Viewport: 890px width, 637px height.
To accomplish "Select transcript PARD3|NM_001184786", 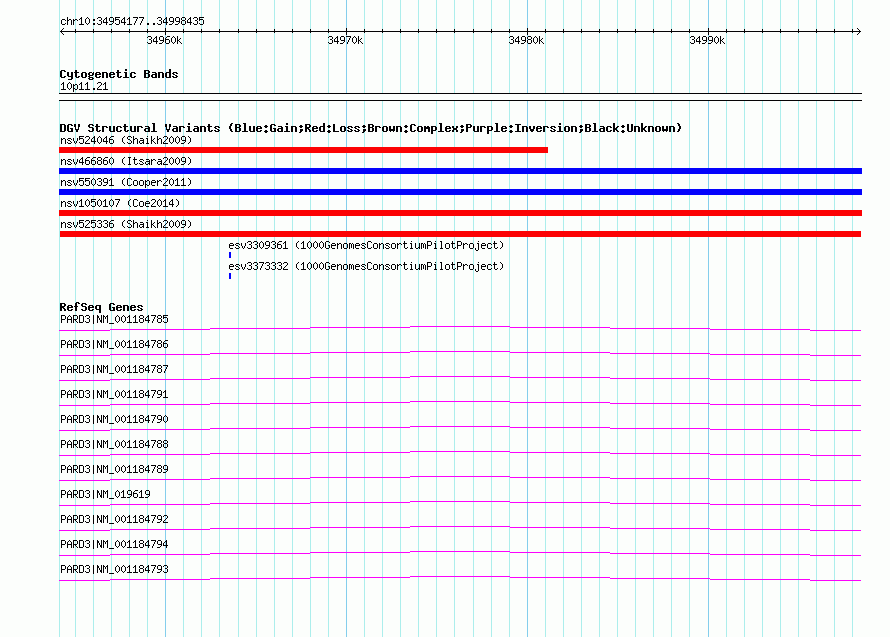I will point(114,345).
